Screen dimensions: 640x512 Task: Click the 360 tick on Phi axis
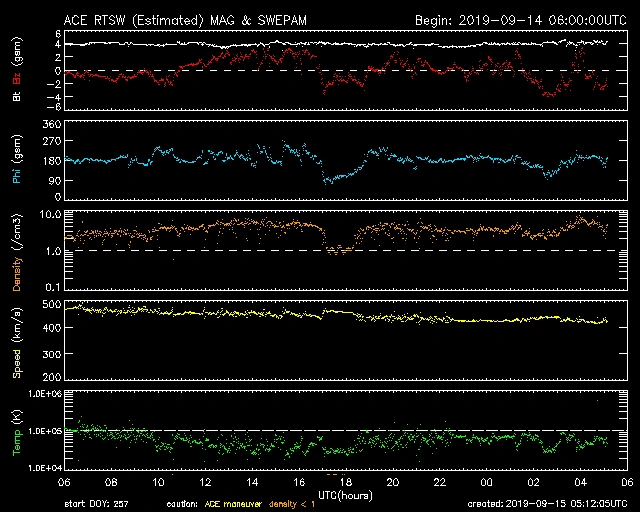pos(52,124)
